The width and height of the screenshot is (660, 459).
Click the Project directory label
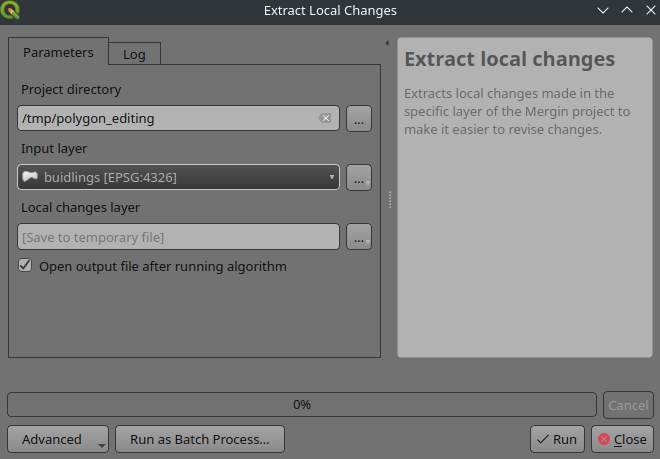(x=71, y=90)
